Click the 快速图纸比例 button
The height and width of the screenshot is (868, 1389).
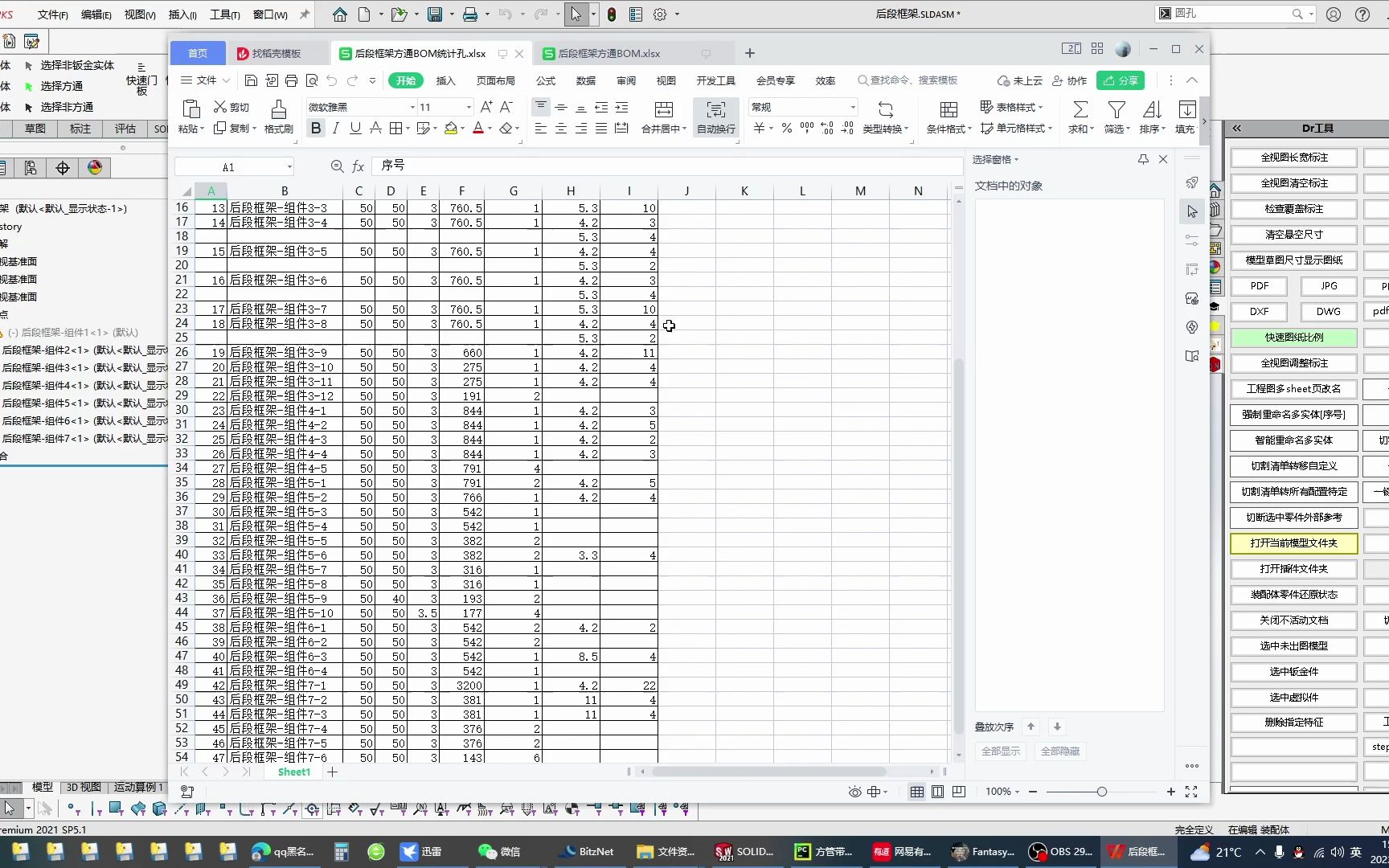[x=1293, y=337]
